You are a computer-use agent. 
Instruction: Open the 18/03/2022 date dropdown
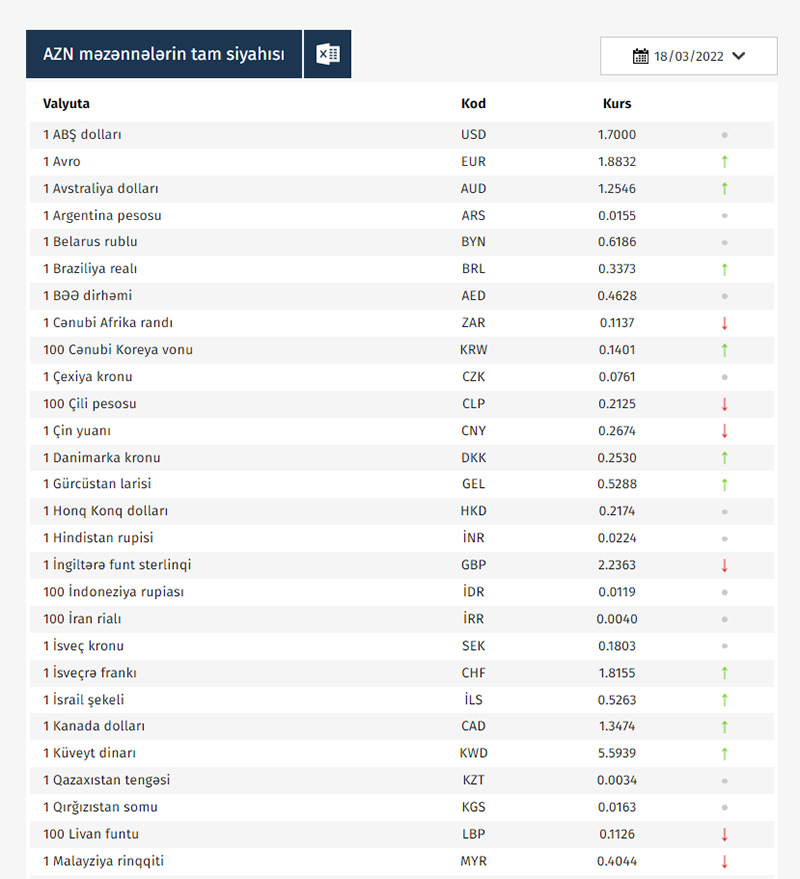688,56
